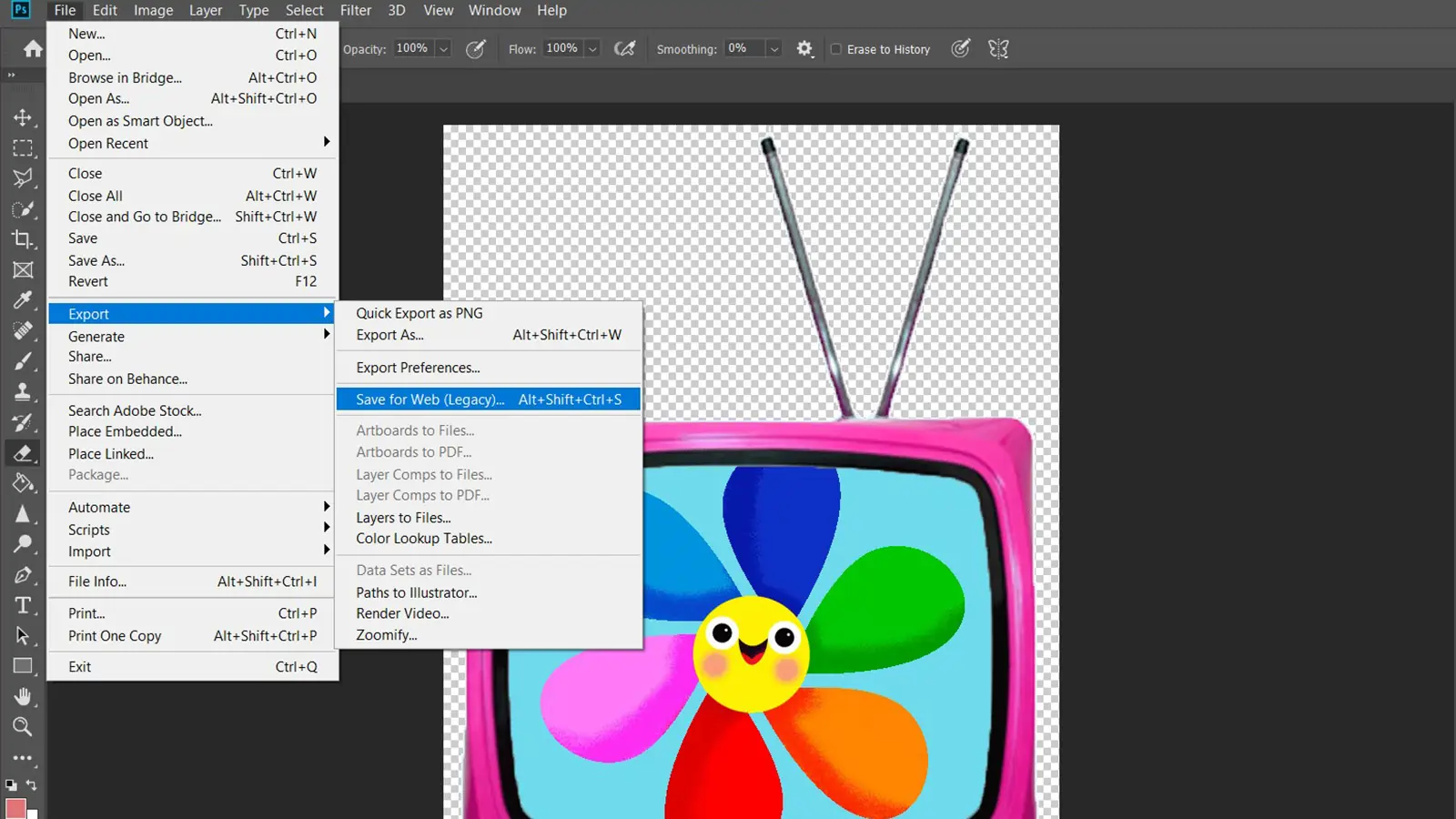Screen dimensions: 1456x819
Task: Select the Eraser tool
Action: (23, 453)
